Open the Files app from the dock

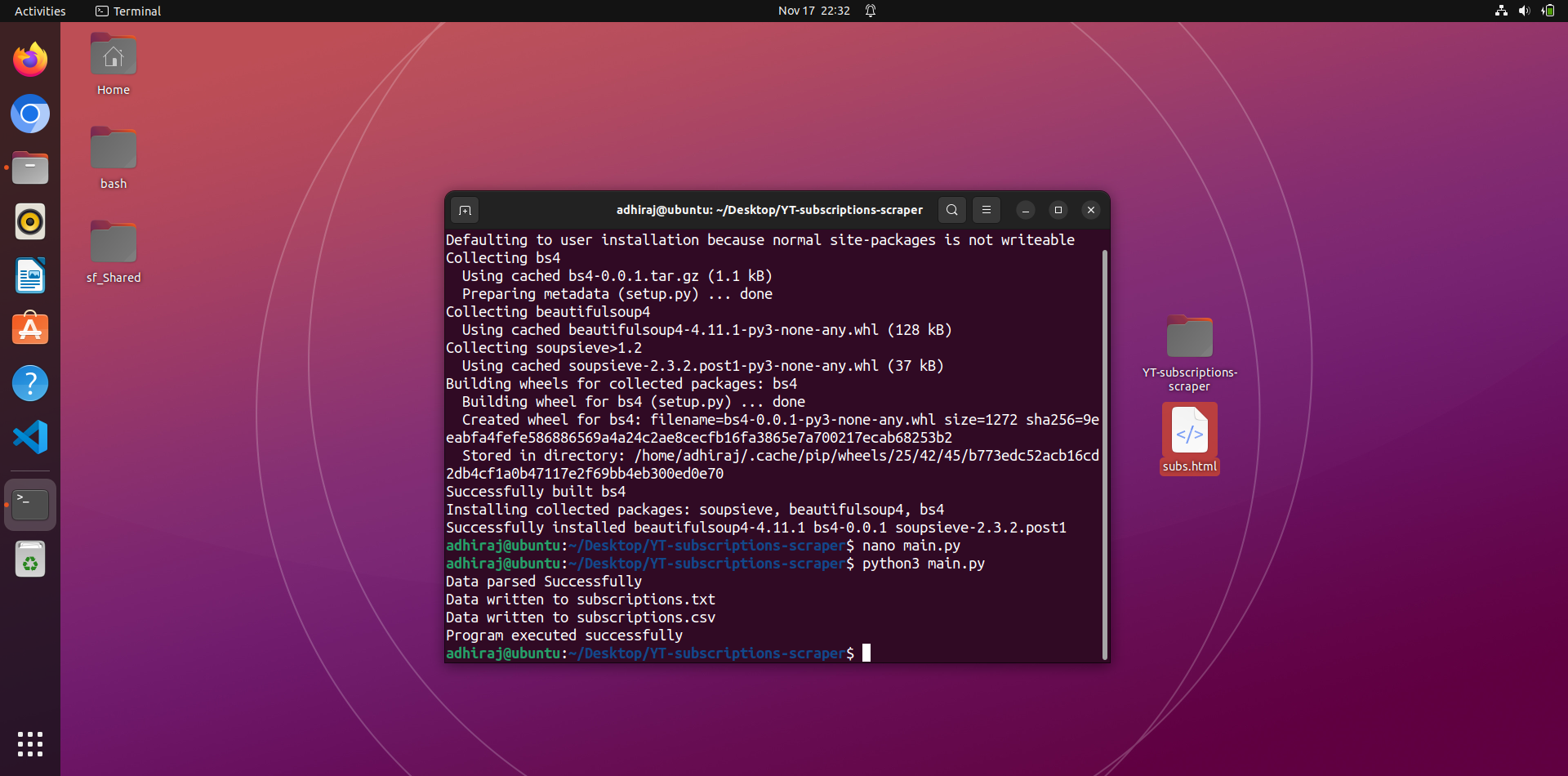(x=29, y=167)
